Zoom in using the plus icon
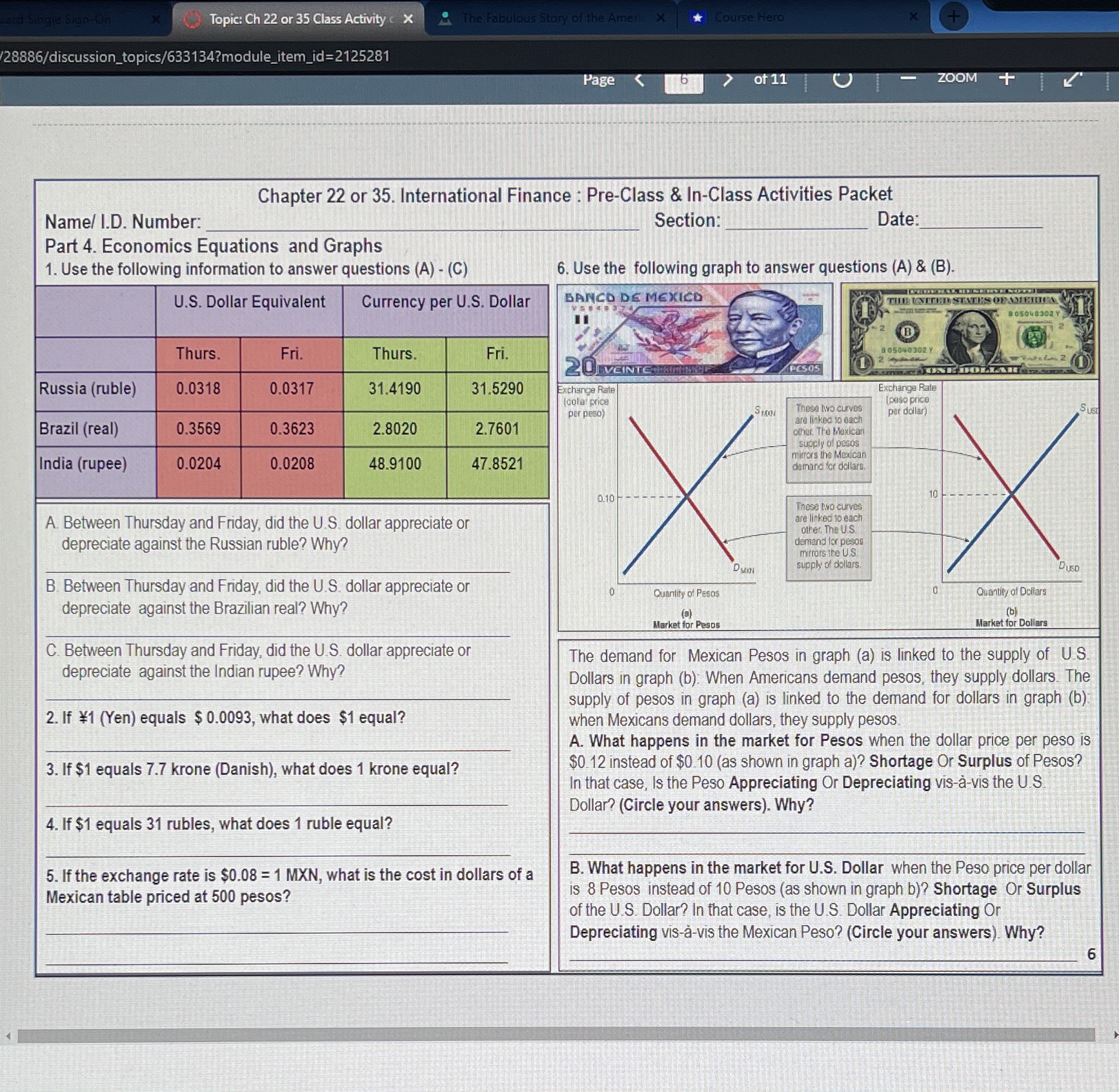 click(x=1005, y=78)
